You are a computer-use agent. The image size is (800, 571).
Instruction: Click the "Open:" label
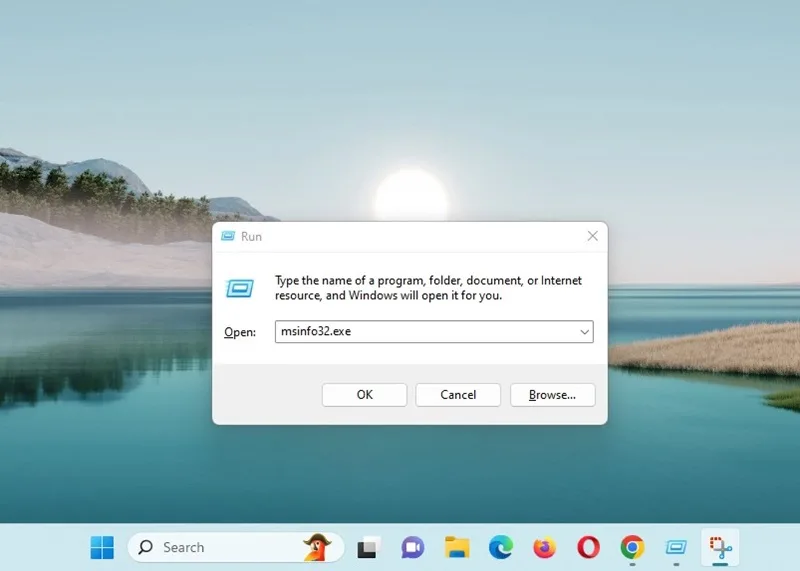click(240, 332)
